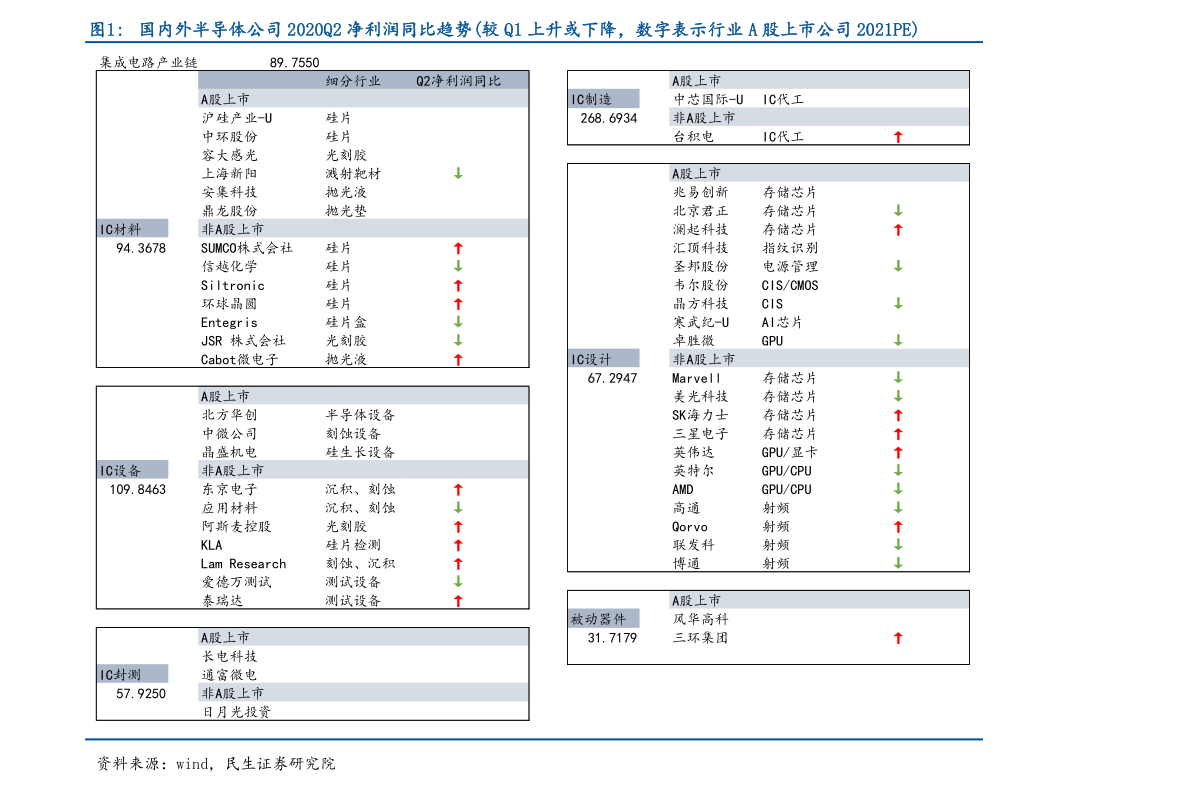Click the green down arrow in 爱德万测试 row
1191x792 pixels.
click(x=458, y=582)
